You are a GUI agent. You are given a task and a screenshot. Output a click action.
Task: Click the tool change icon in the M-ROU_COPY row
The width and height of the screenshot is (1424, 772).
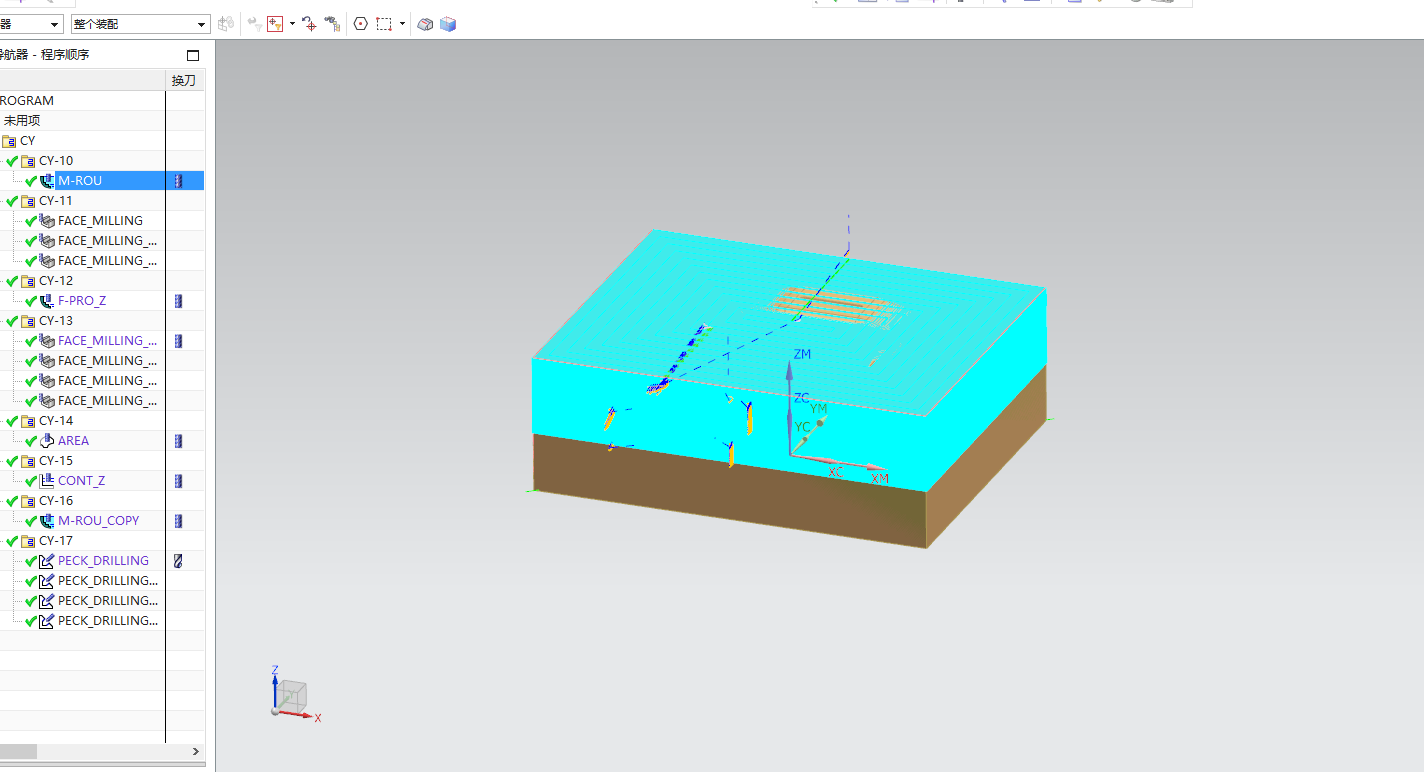click(179, 521)
